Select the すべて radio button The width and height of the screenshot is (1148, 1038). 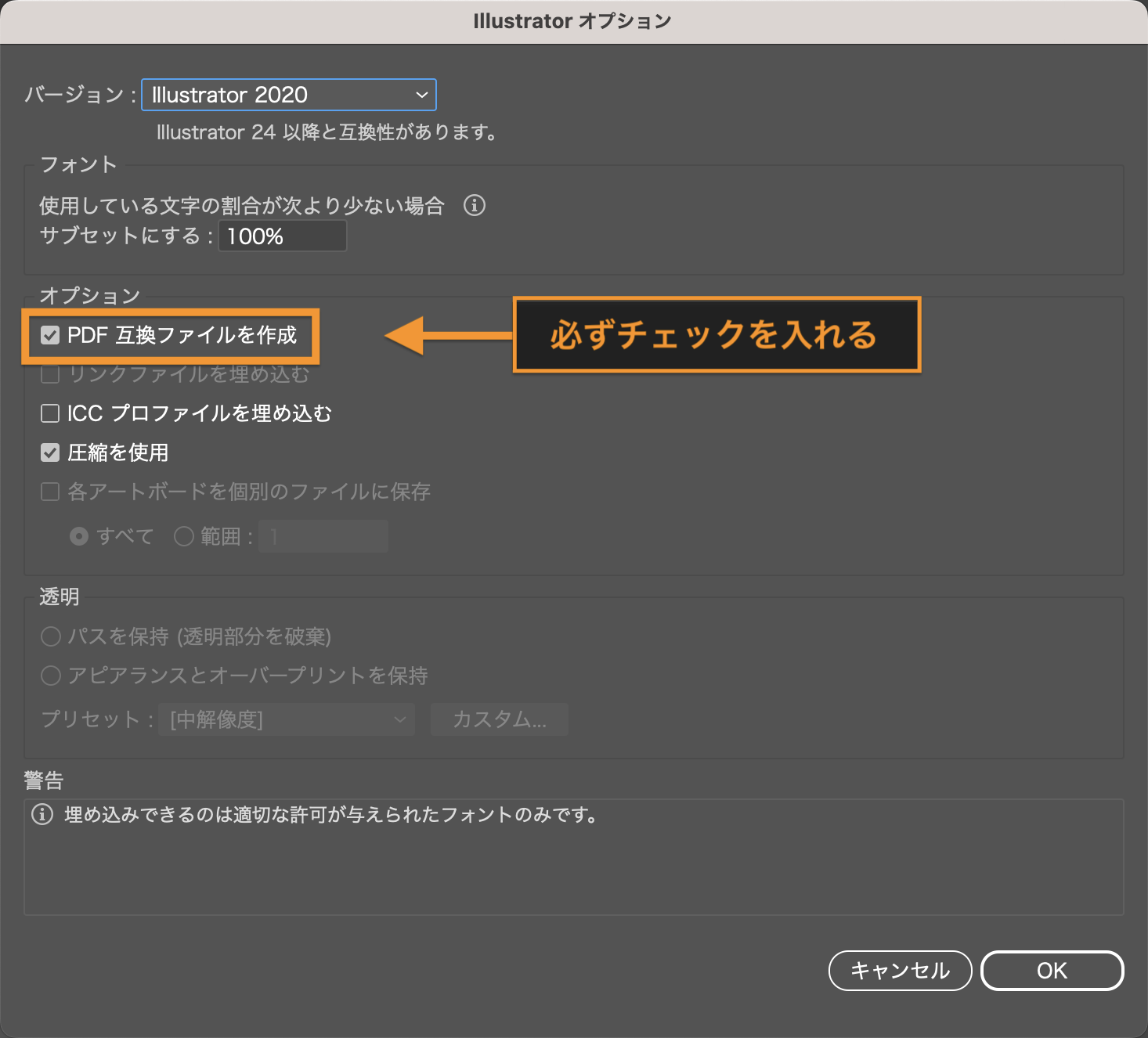coord(79,536)
